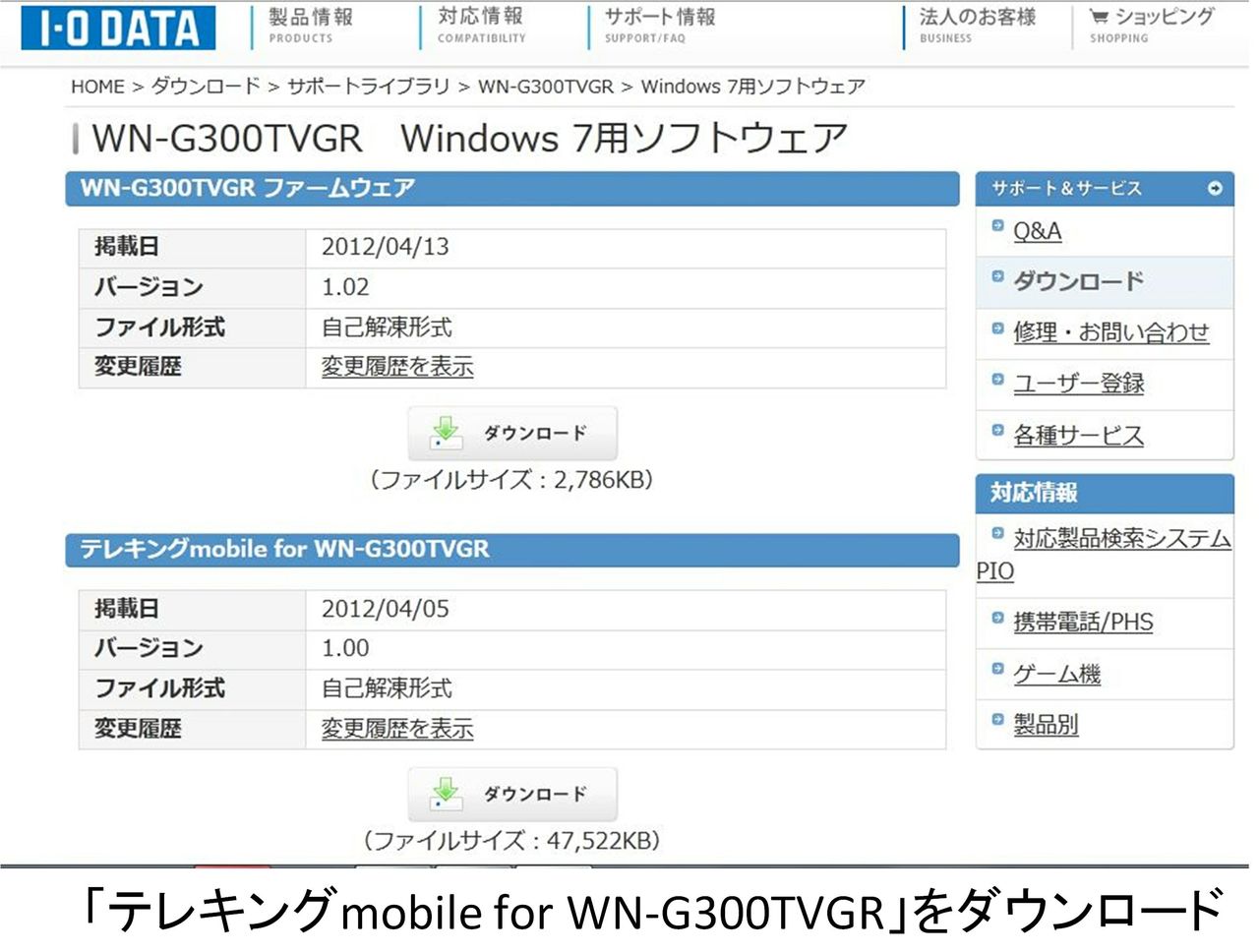Image resolution: width=1259 pixels, height=952 pixels.
Task: Click the サポート＆サービス header arrow icon
Action: (1215, 188)
